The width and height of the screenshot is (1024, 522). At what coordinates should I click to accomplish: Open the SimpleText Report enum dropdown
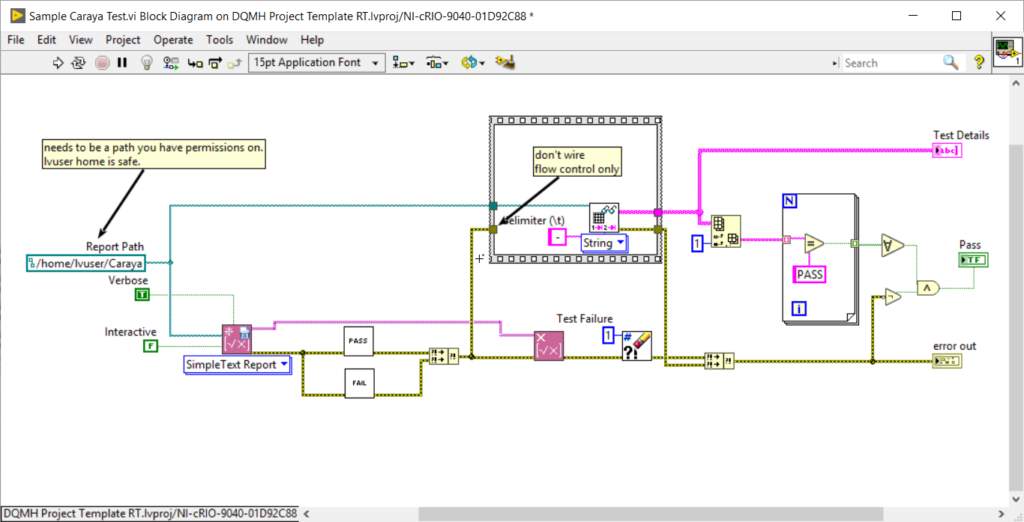point(238,365)
